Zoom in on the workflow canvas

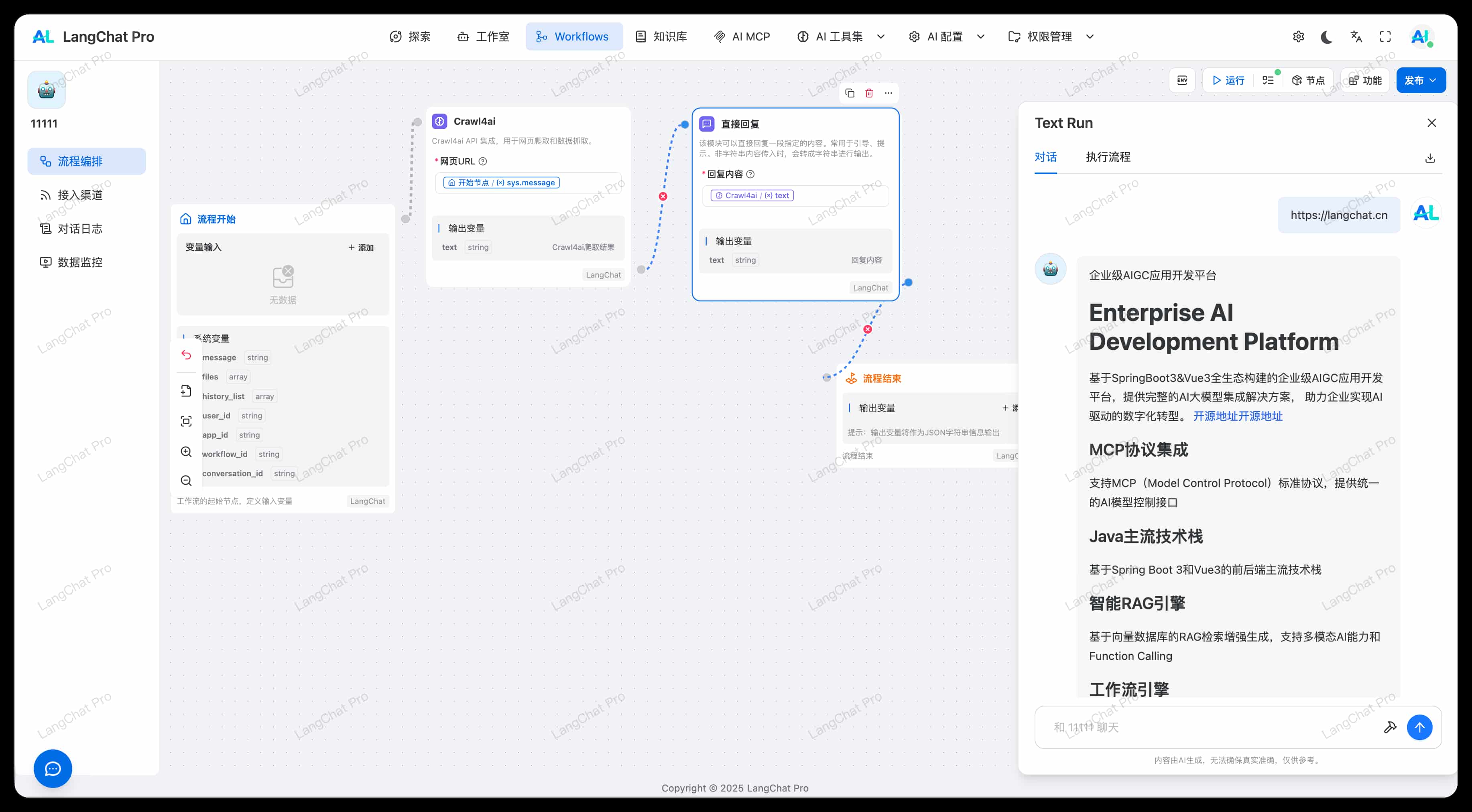(x=186, y=452)
